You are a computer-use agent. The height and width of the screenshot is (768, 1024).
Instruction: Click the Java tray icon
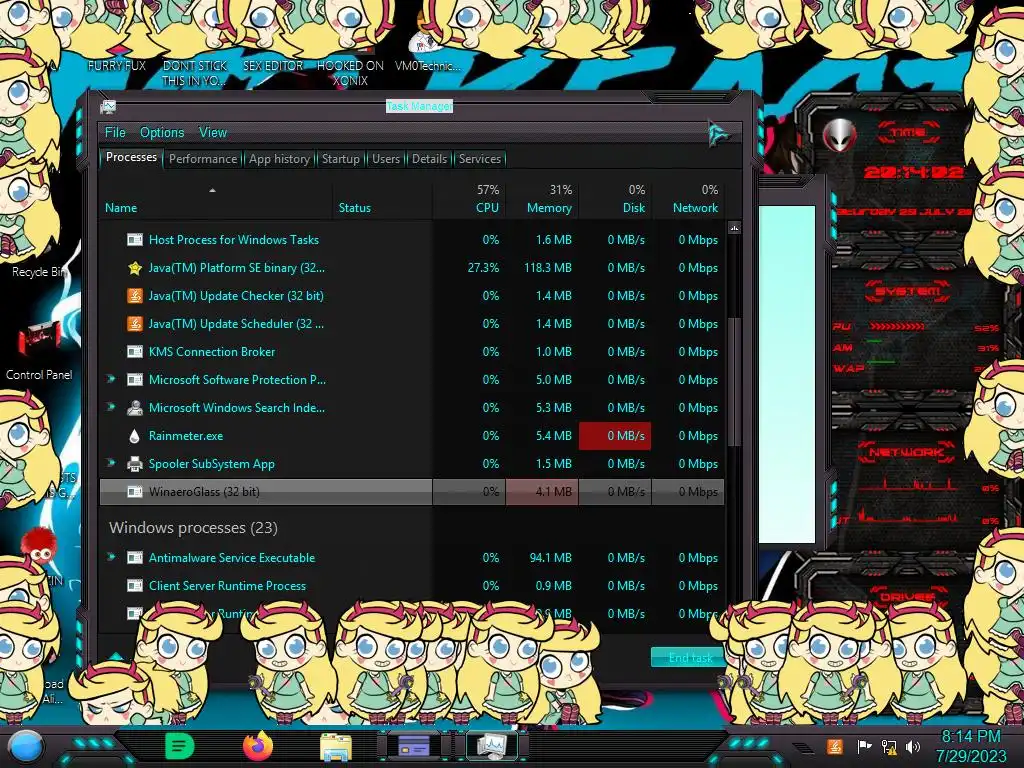tap(835, 746)
